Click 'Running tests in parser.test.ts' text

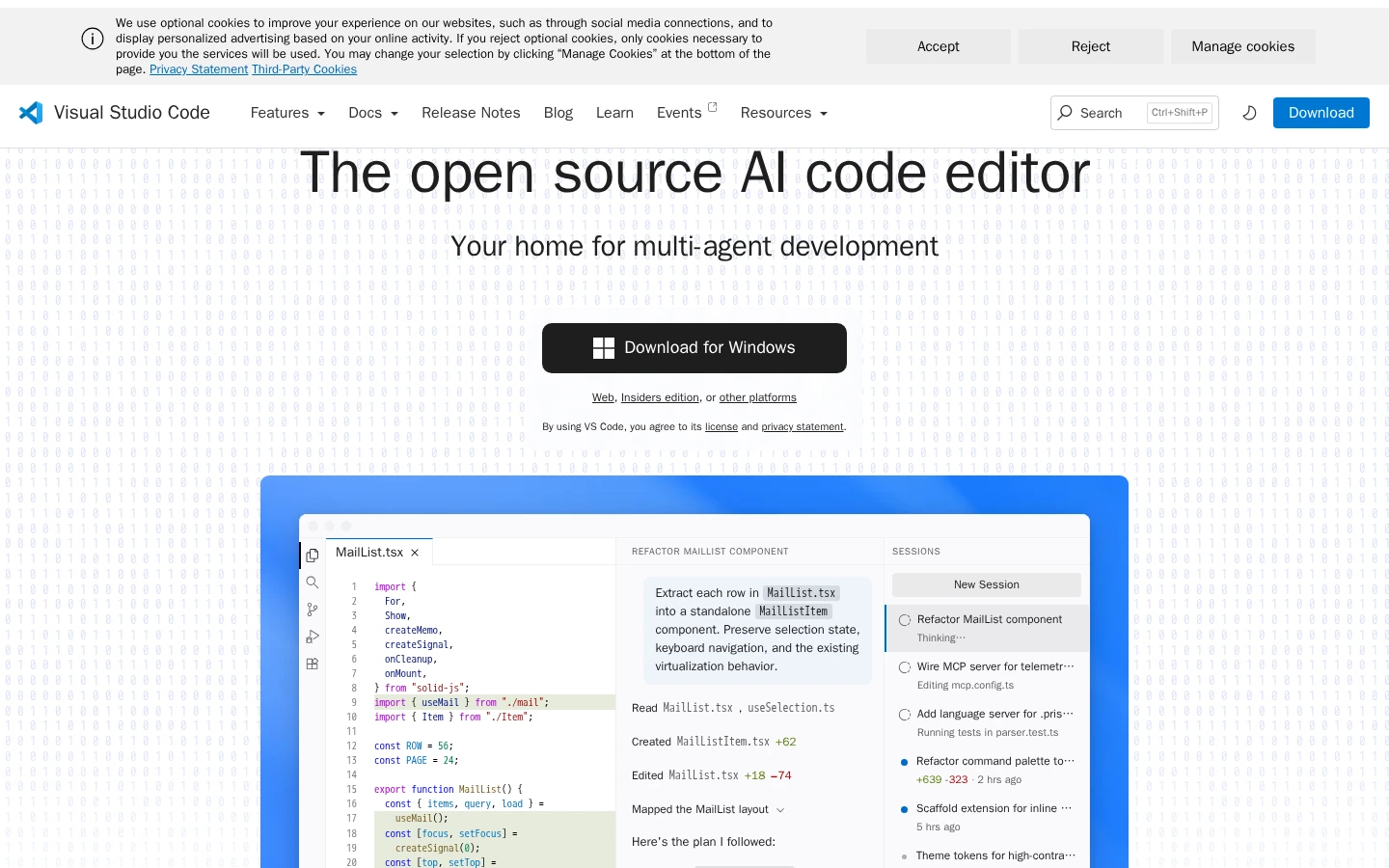pyautogui.click(x=988, y=733)
